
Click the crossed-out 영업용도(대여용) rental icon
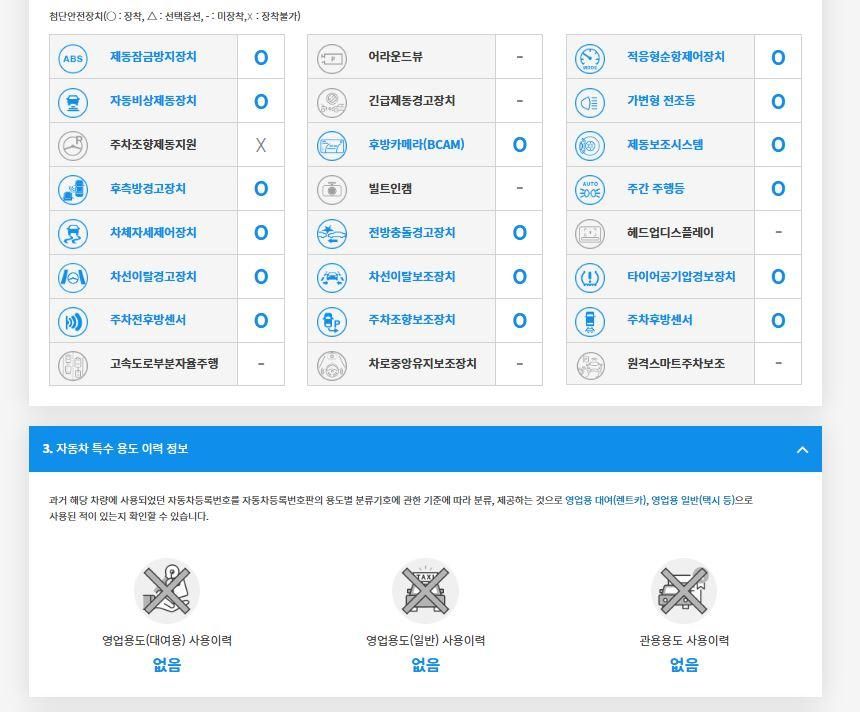coord(167,591)
